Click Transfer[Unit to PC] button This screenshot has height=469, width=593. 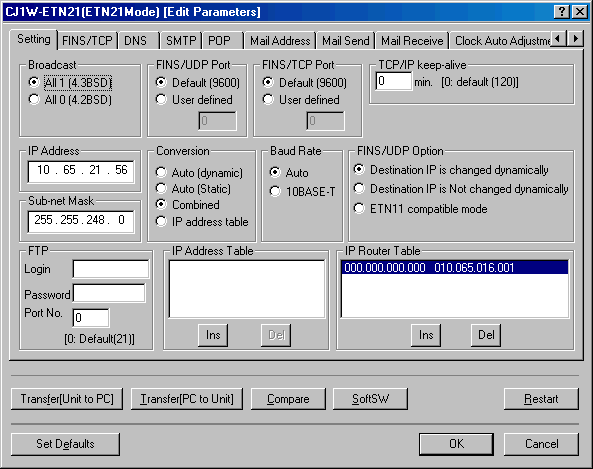coord(67,399)
